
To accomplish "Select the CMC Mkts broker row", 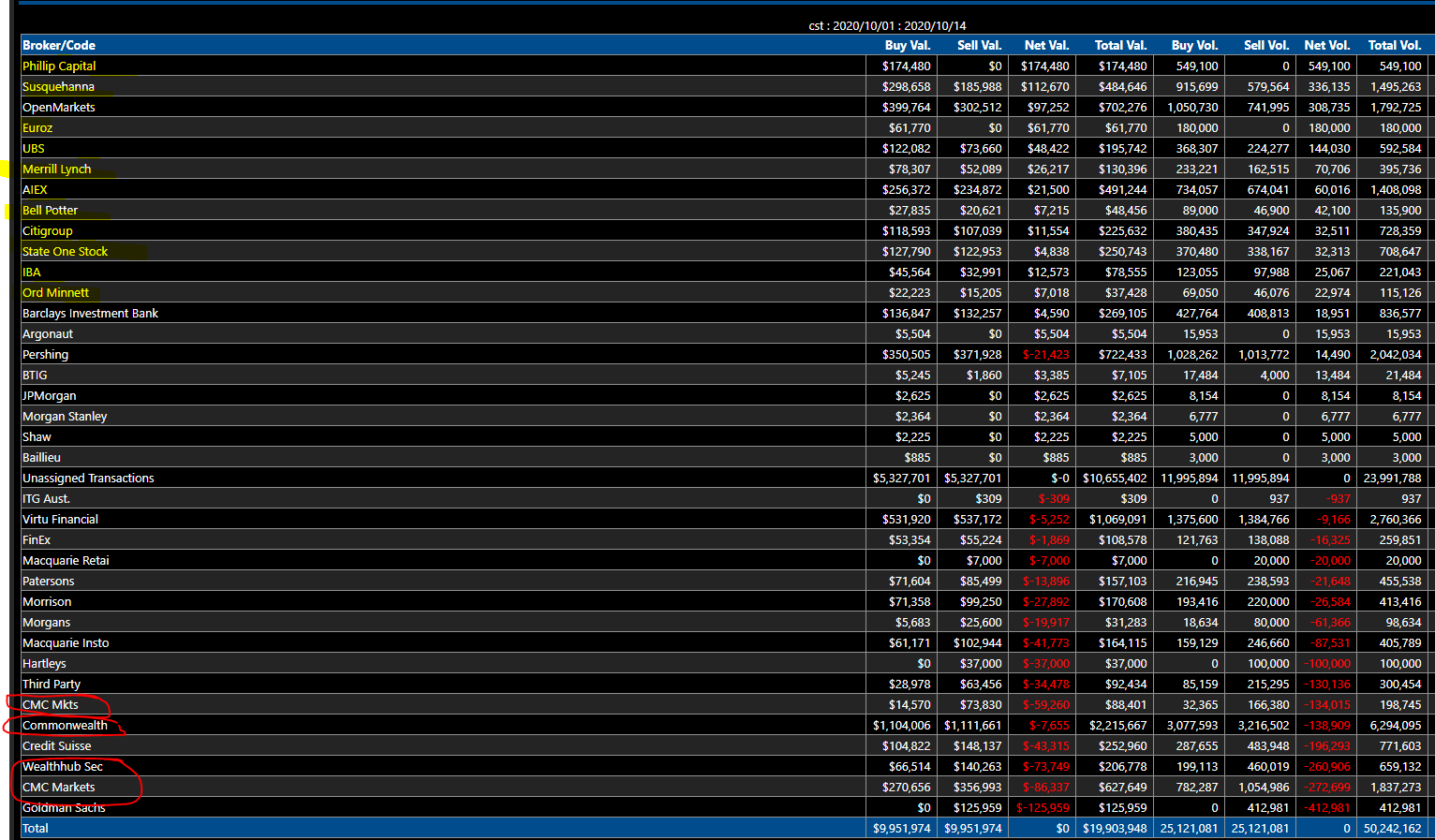I will point(727,704).
